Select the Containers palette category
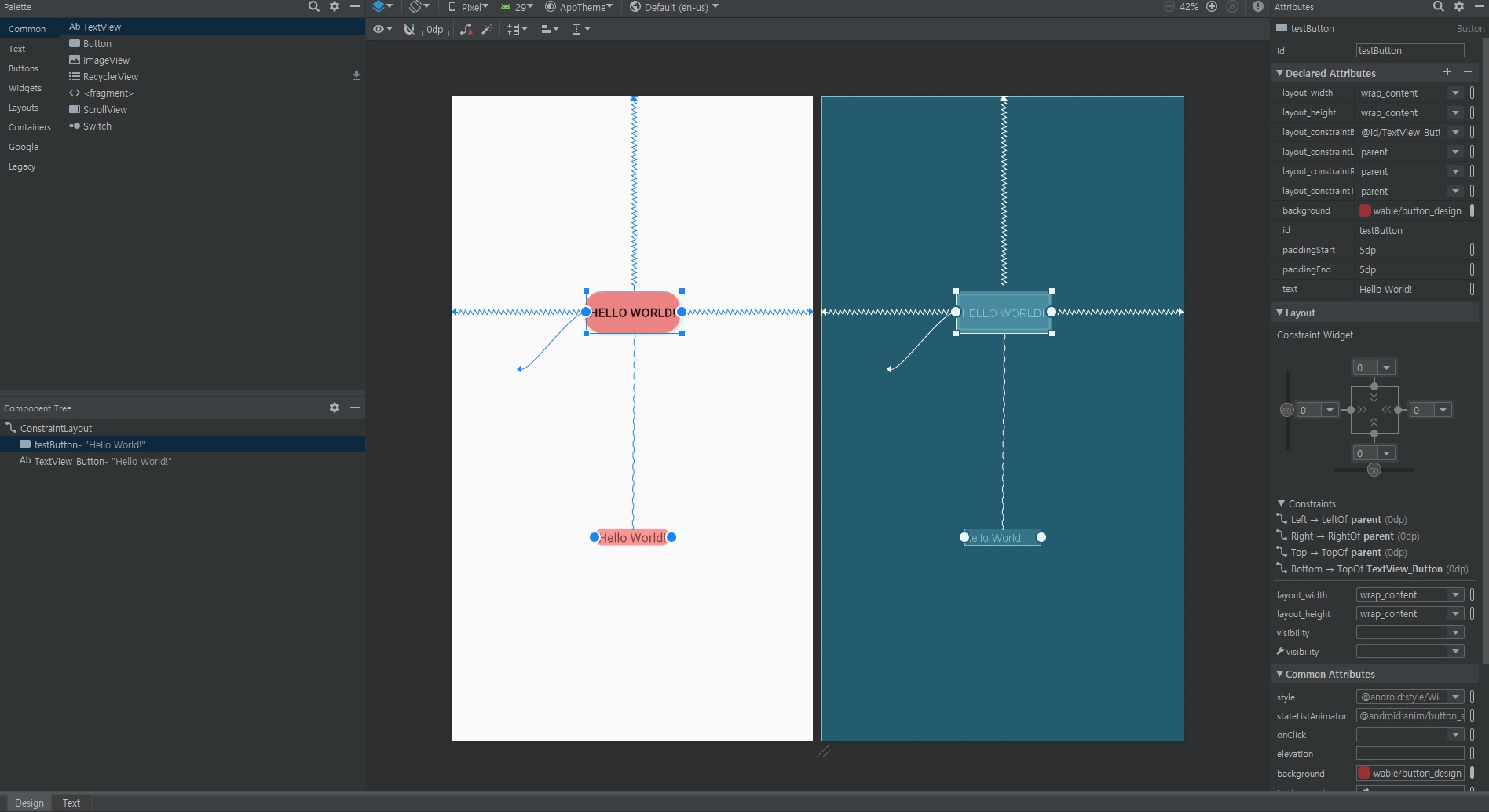The height and width of the screenshot is (812, 1489). [28, 127]
